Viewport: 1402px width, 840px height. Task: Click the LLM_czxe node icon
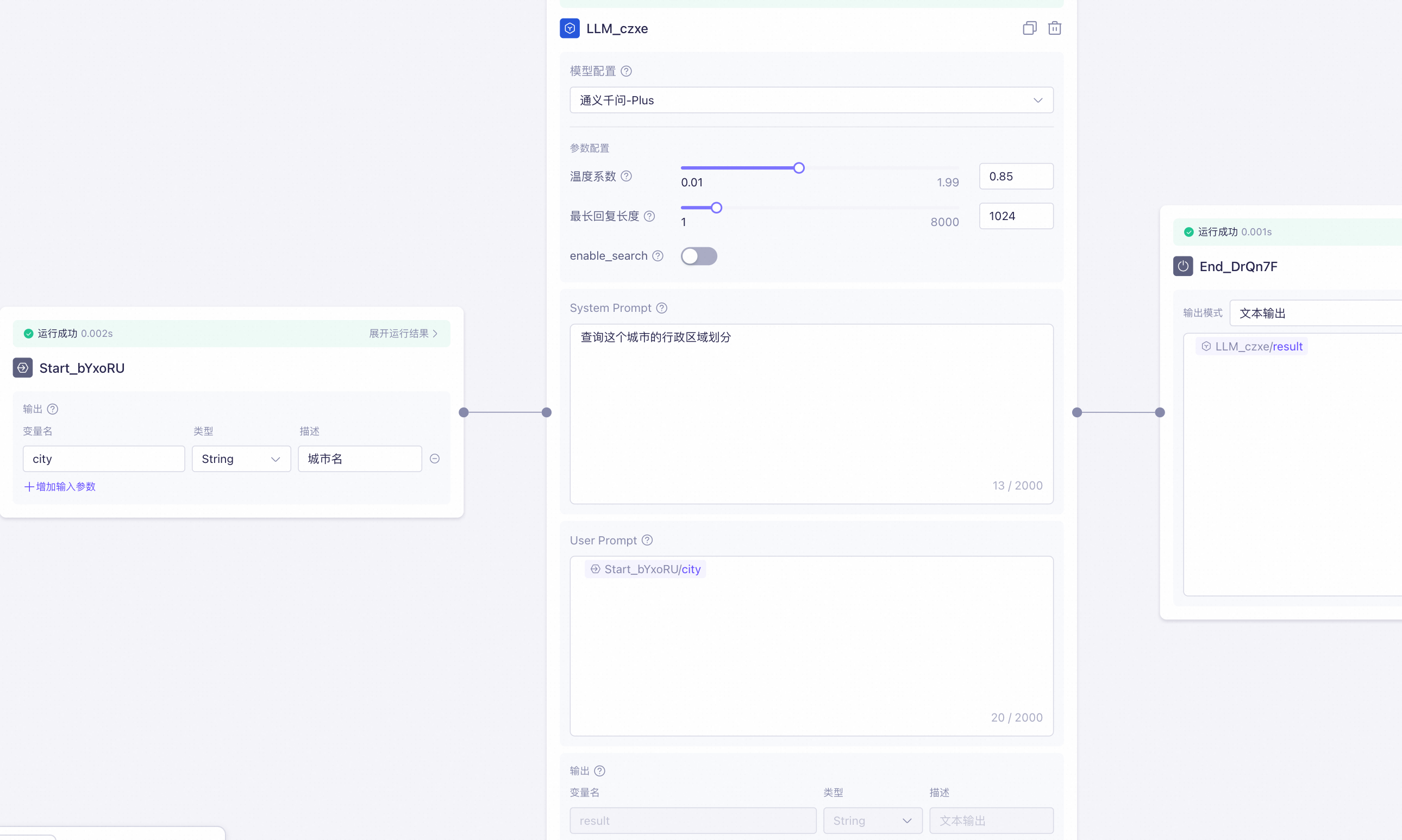[x=569, y=28]
